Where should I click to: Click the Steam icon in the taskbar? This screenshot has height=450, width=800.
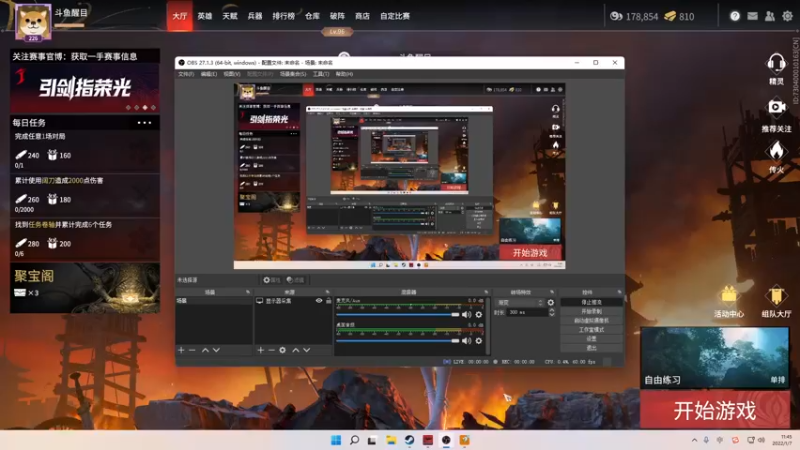click(409, 440)
